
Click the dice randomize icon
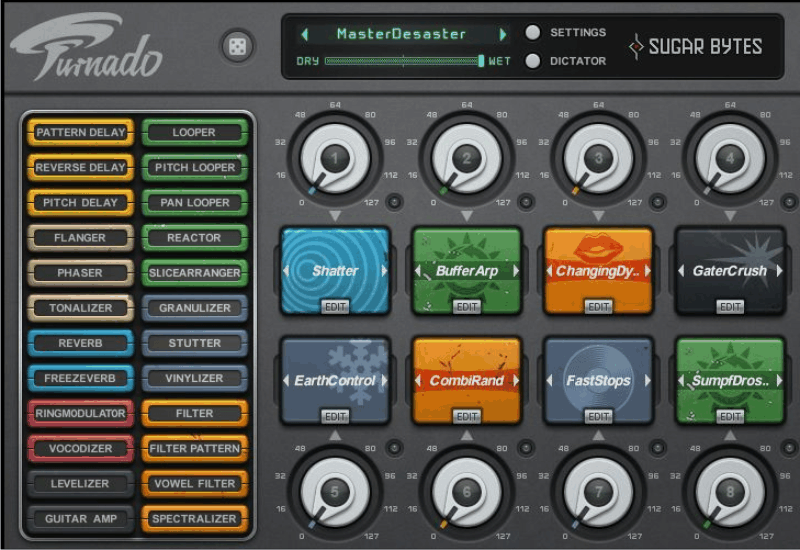238,47
